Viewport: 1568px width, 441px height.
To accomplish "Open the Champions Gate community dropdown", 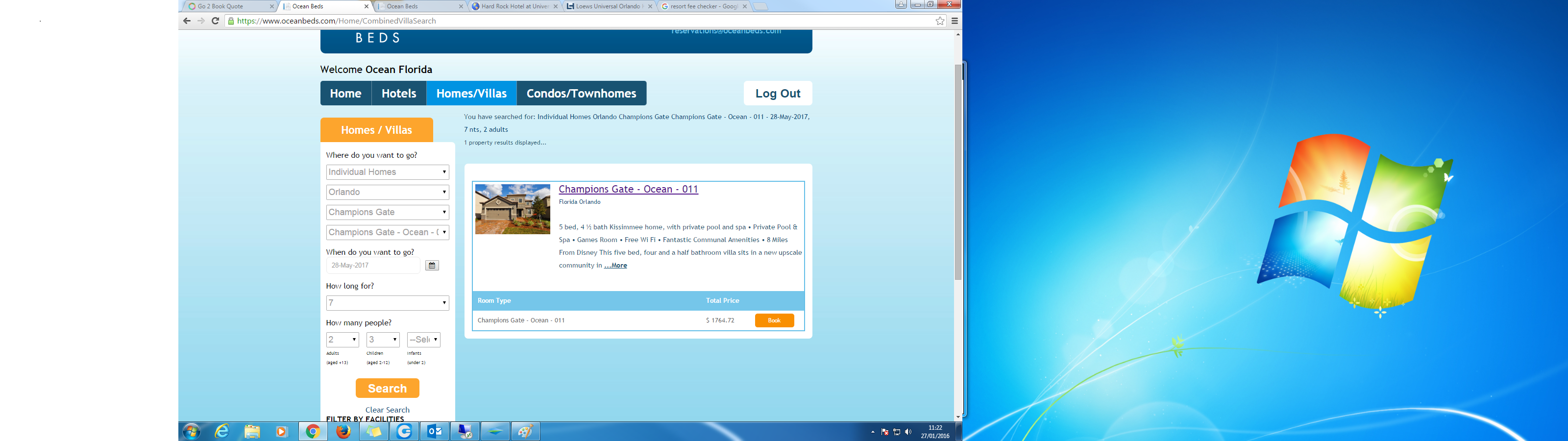I will [388, 213].
